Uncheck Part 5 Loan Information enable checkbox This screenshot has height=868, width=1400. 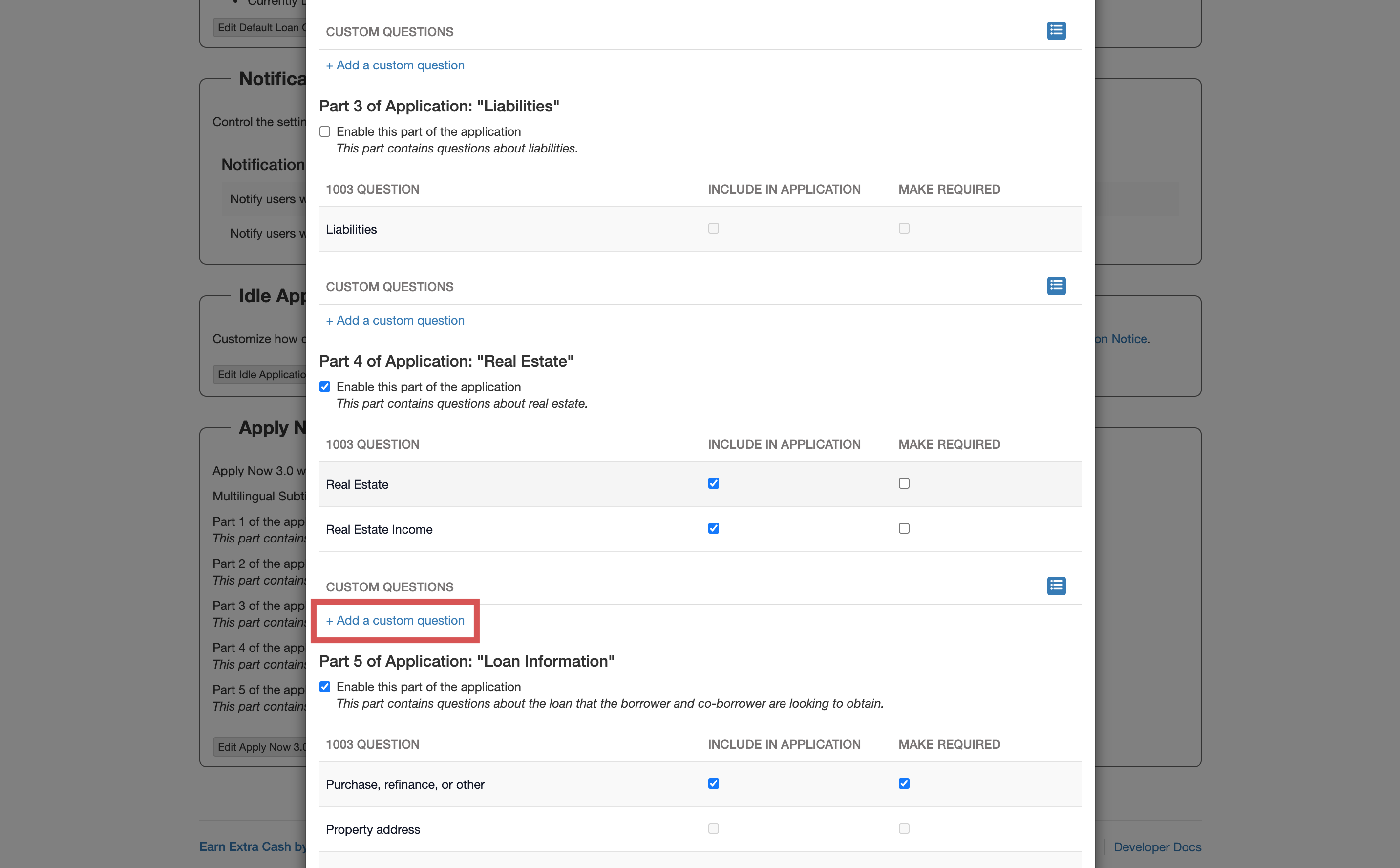325,687
